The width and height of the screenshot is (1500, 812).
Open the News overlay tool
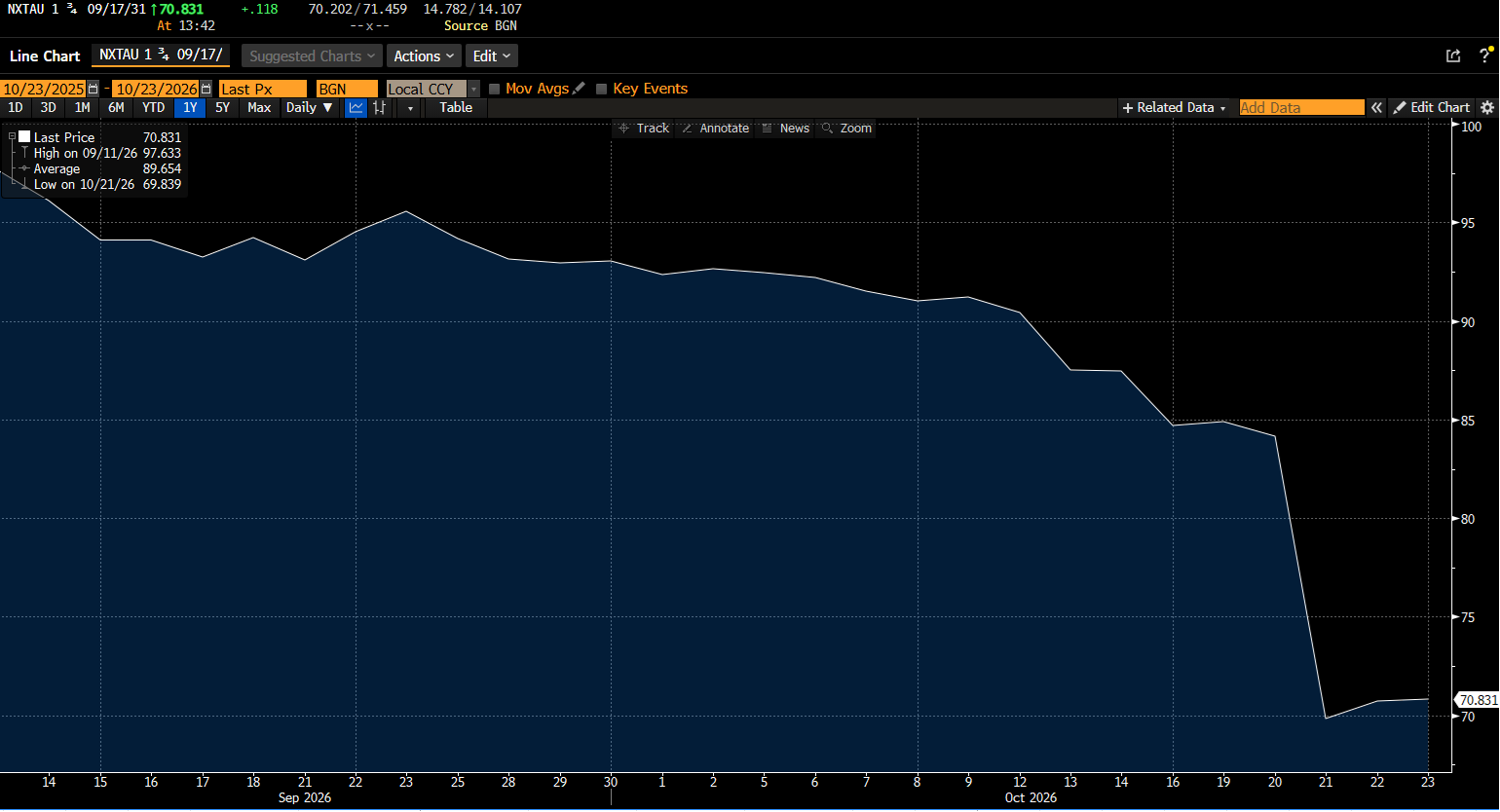point(785,129)
